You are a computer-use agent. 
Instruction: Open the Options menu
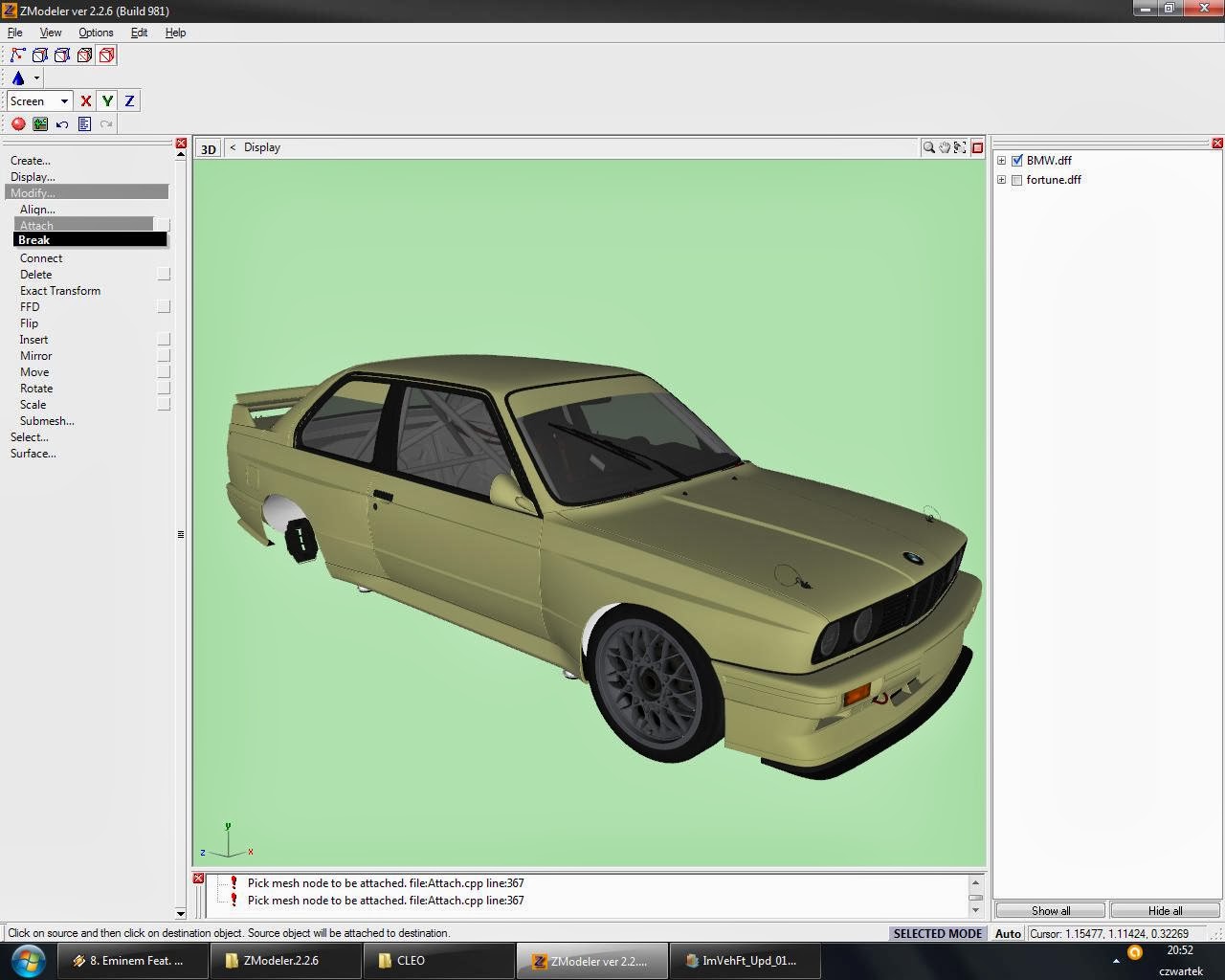(x=96, y=33)
